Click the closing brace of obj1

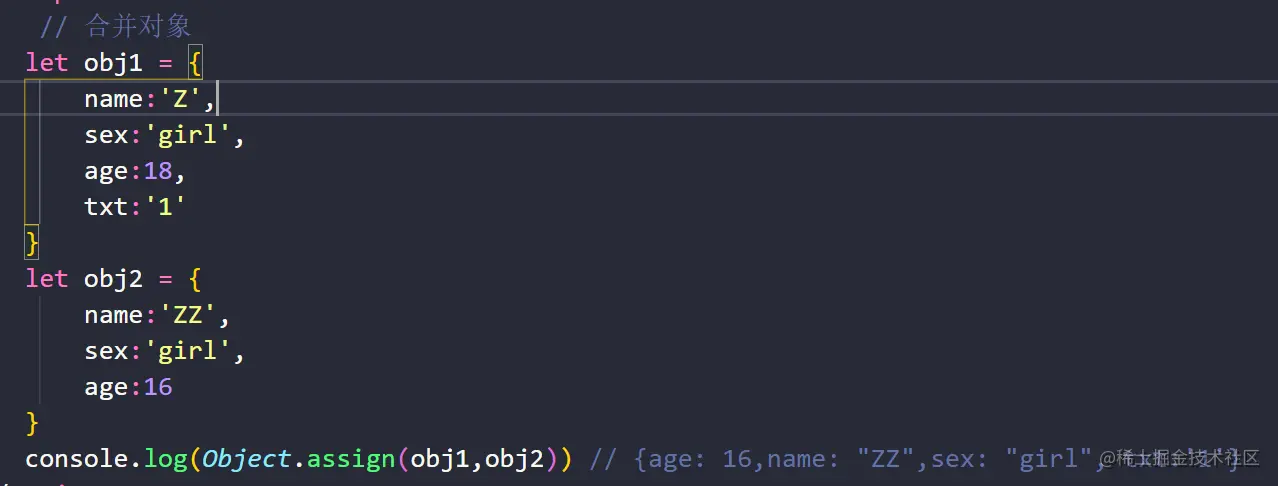click(32, 242)
